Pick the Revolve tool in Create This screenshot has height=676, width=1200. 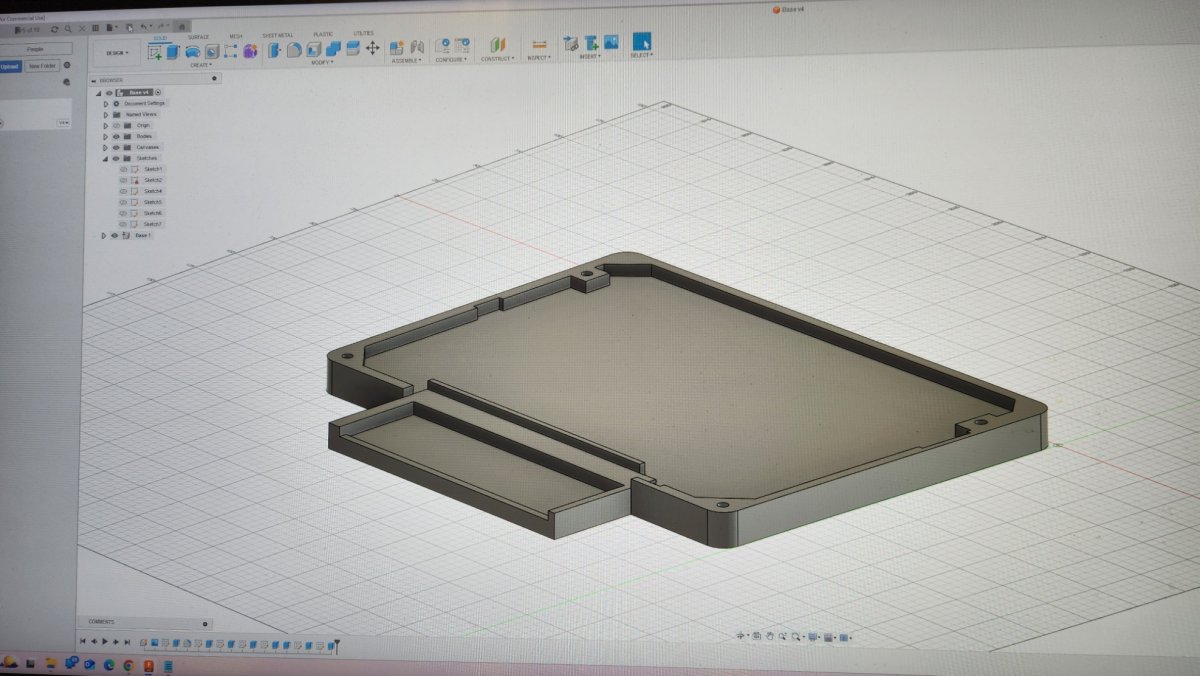pos(192,50)
